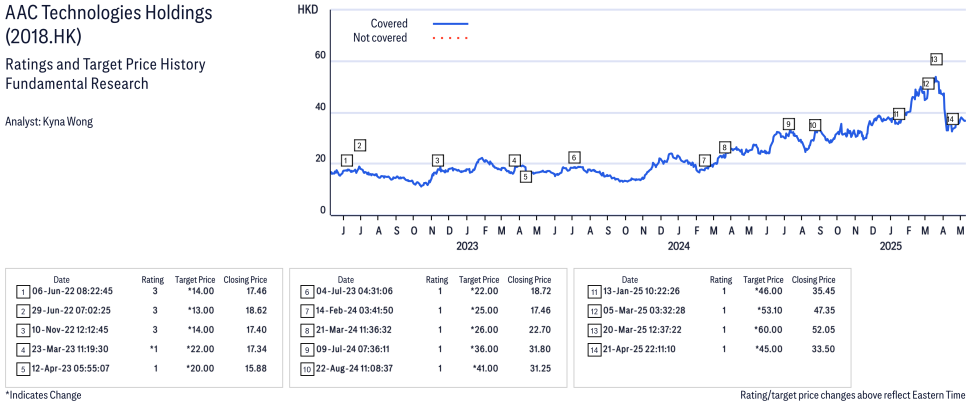Click chart marker 14 near April 2025

point(951,119)
